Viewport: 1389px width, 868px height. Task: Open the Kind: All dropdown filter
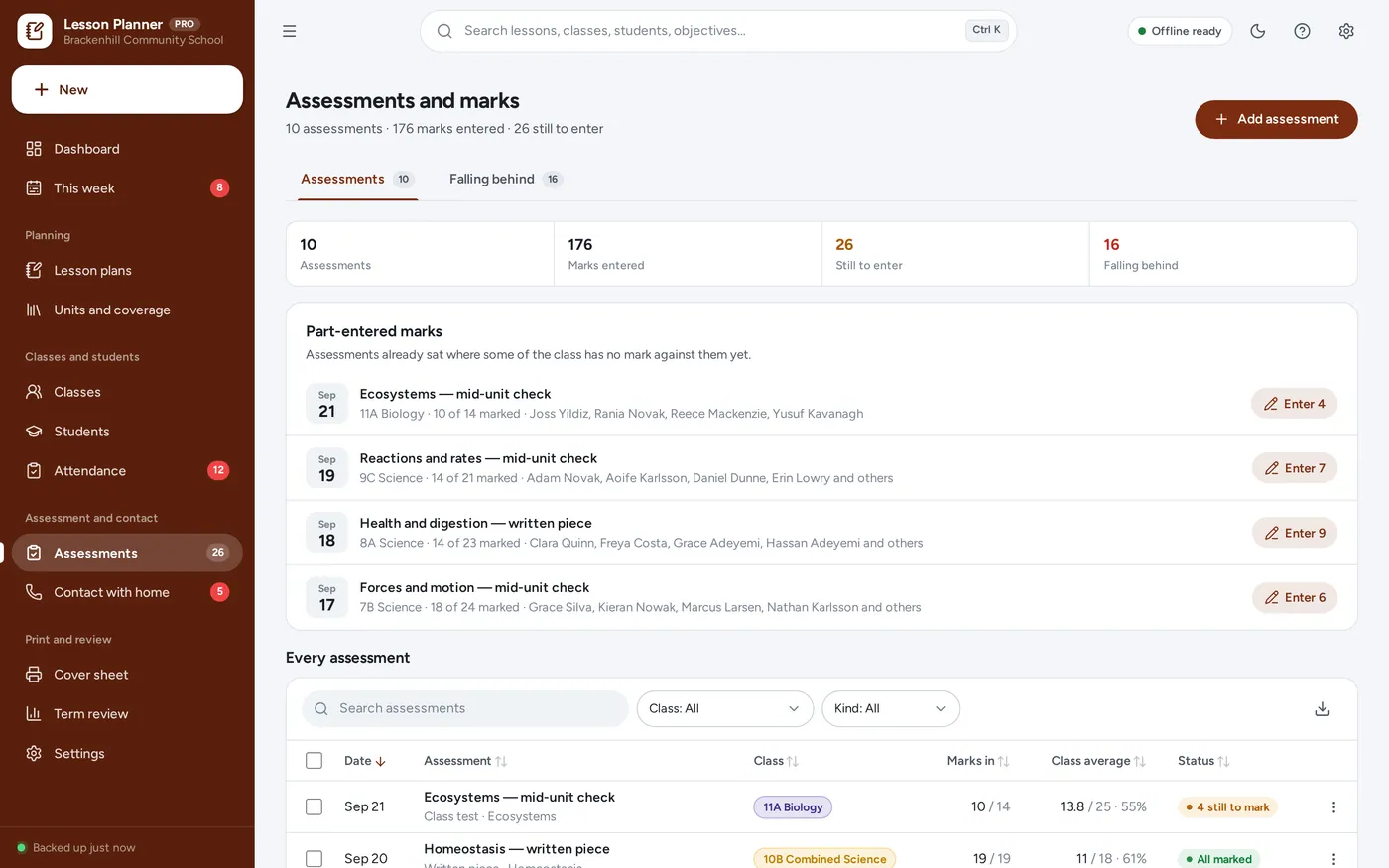[890, 708]
